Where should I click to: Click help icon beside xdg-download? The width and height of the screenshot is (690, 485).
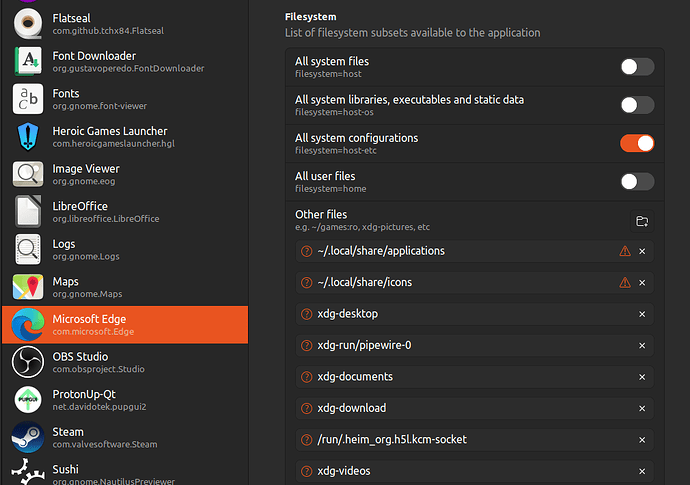coord(306,408)
